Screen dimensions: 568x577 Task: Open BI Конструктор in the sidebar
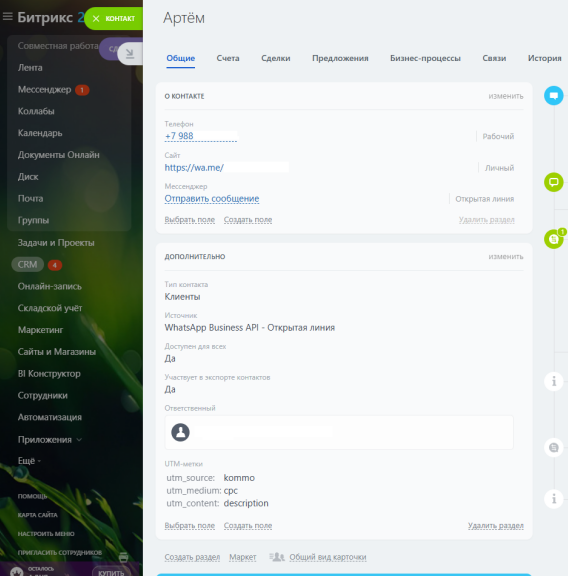point(49,374)
